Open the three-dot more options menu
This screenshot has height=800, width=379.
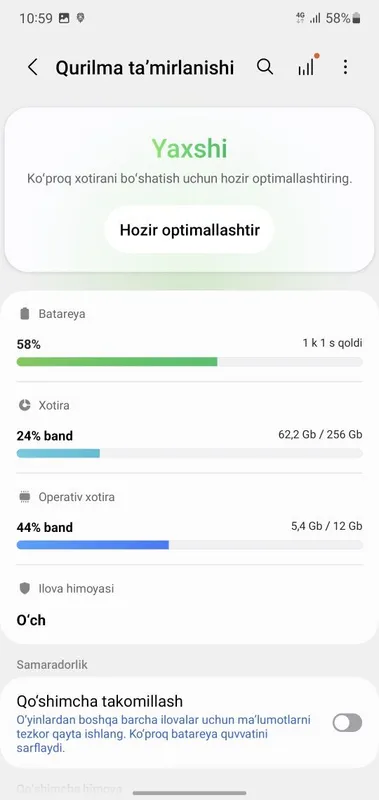(x=345, y=67)
